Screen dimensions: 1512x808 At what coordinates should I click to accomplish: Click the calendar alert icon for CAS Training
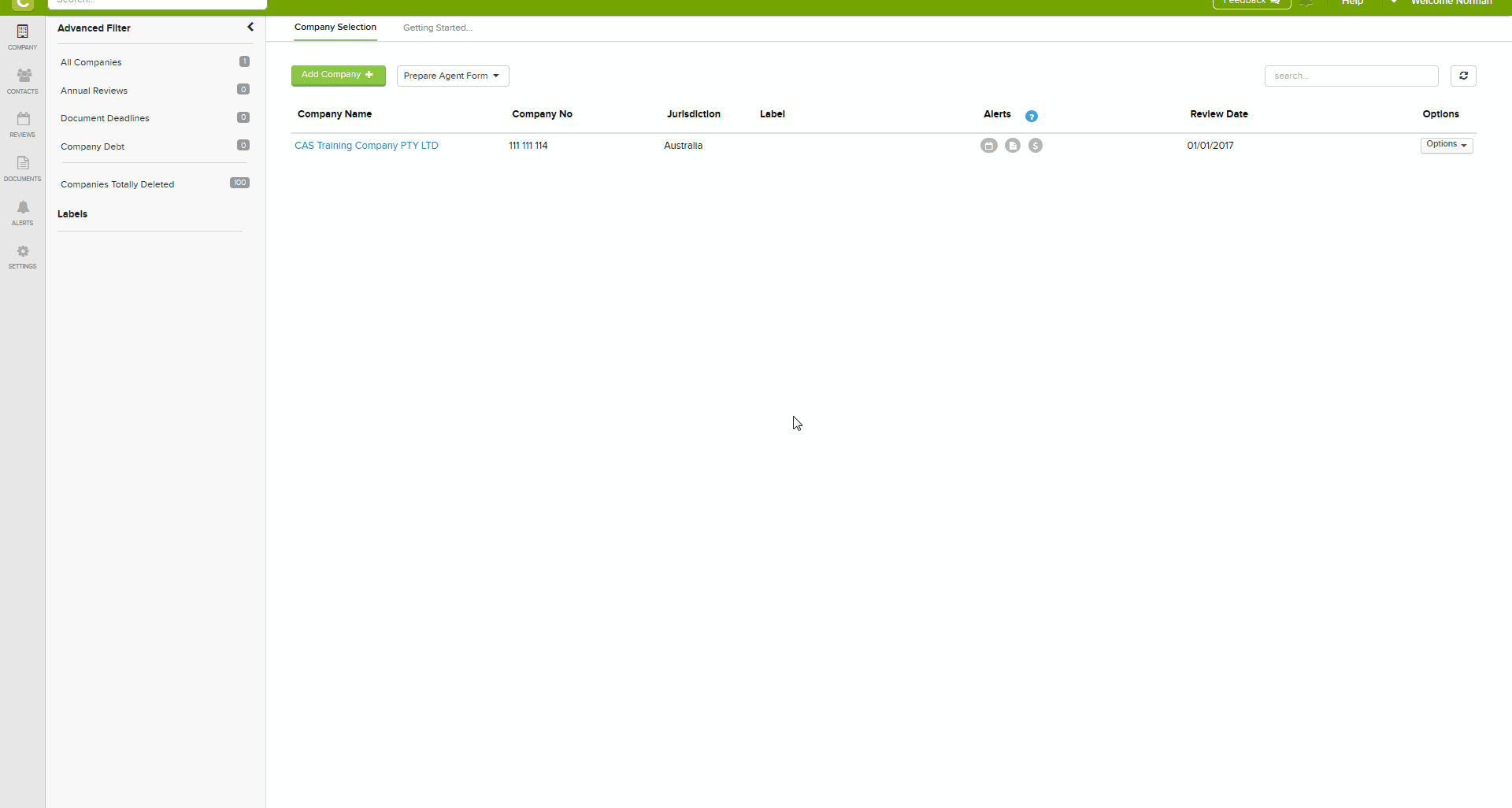pyautogui.click(x=989, y=146)
